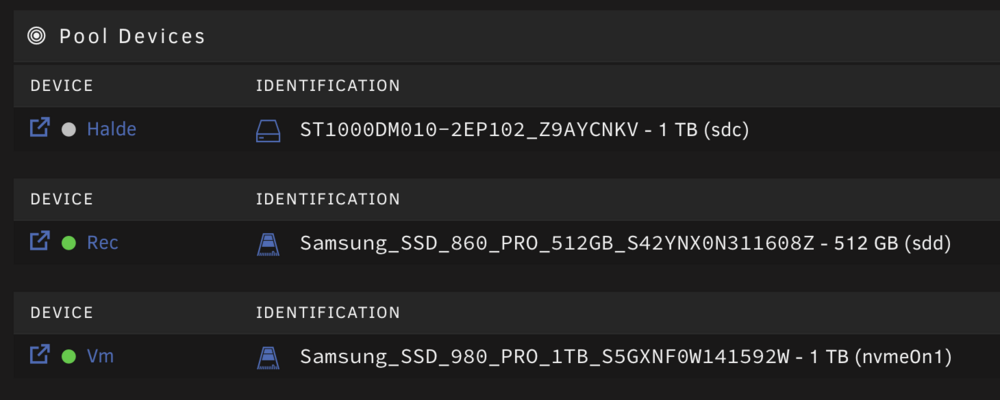Image resolution: width=1000 pixels, height=400 pixels.
Task: Click the DEVICE column header above Halde
Action: point(62,85)
